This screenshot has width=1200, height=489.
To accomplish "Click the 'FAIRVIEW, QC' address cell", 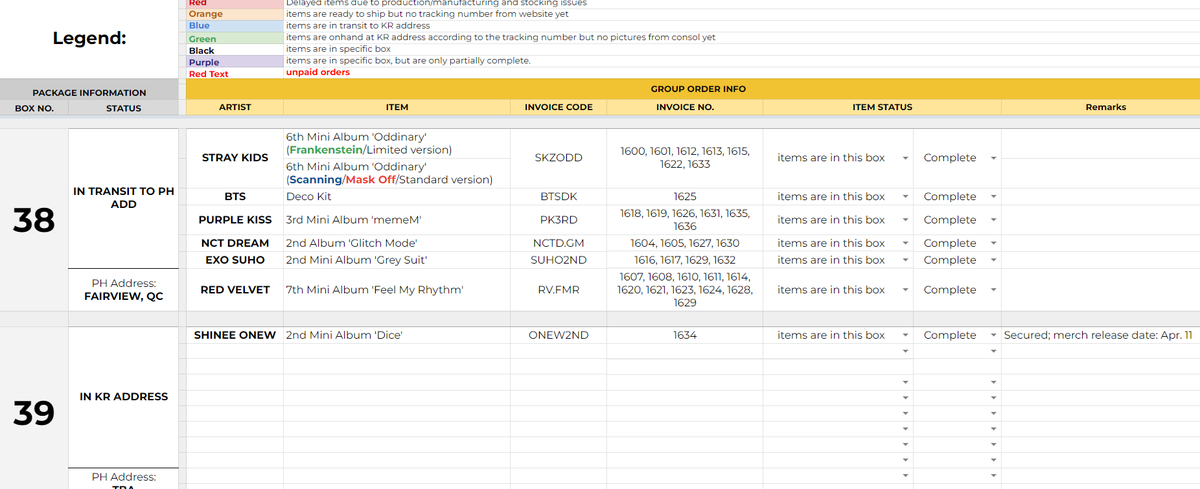I will tap(124, 290).
